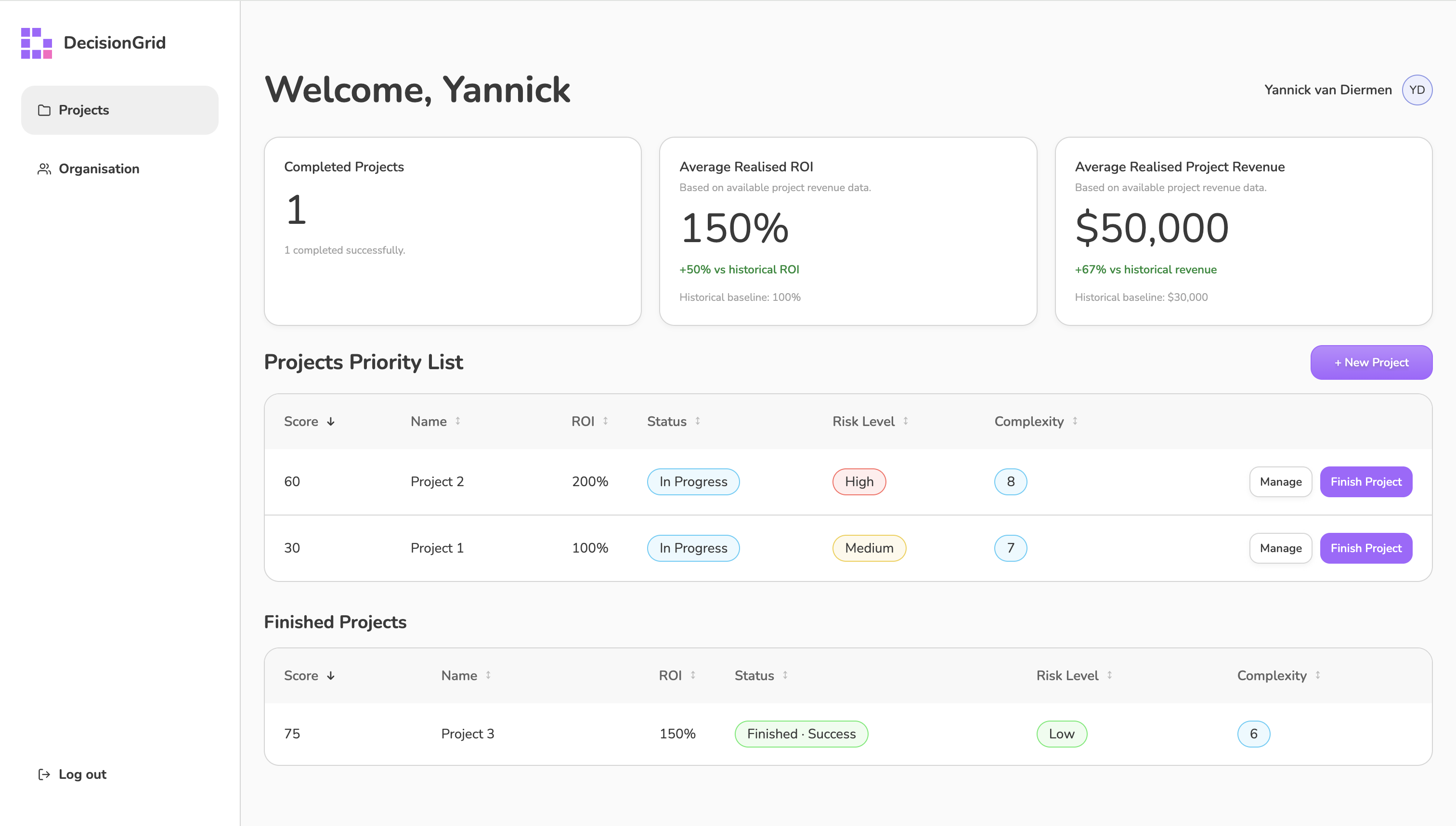Viewport: 1456px width, 826px height.
Task: Toggle the Low risk badge for Project 3
Action: 1061,734
